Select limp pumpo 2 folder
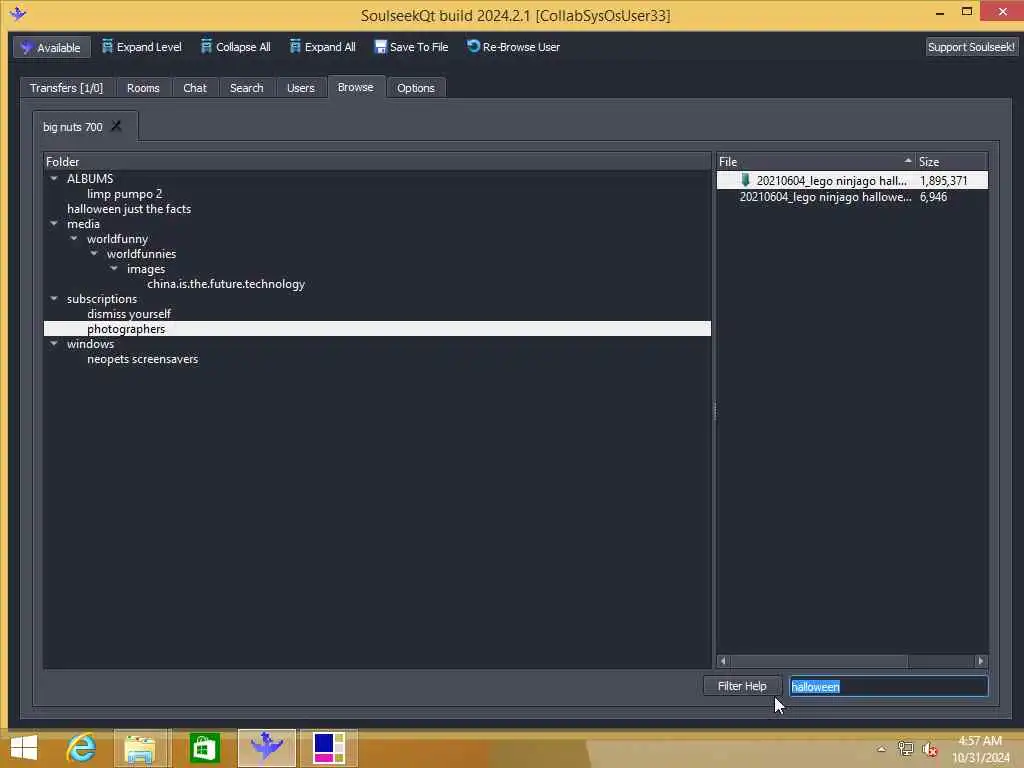The image size is (1024, 768). 124,193
